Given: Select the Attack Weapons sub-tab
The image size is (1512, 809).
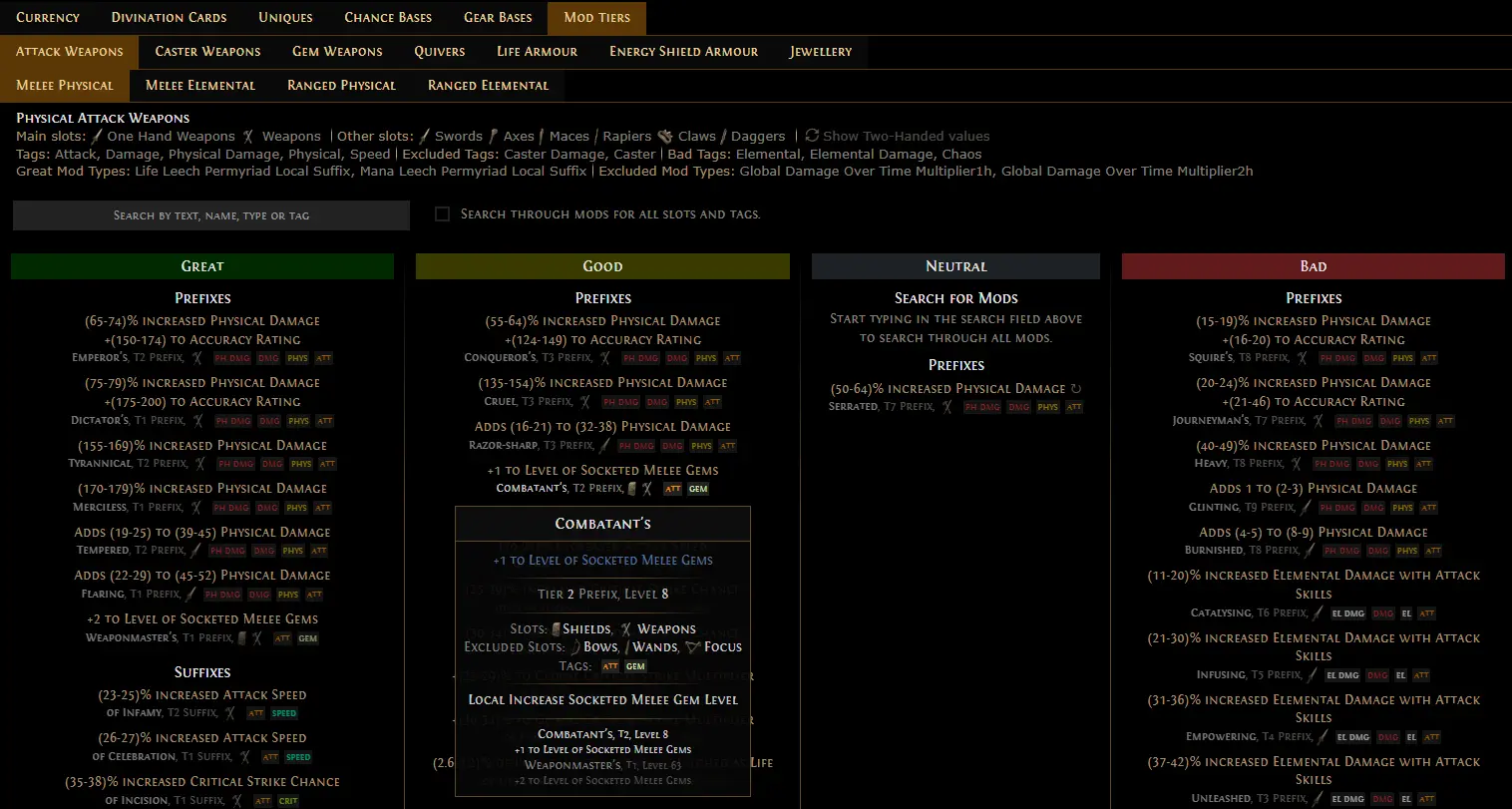Looking at the screenshot, I should pos(70,52).
